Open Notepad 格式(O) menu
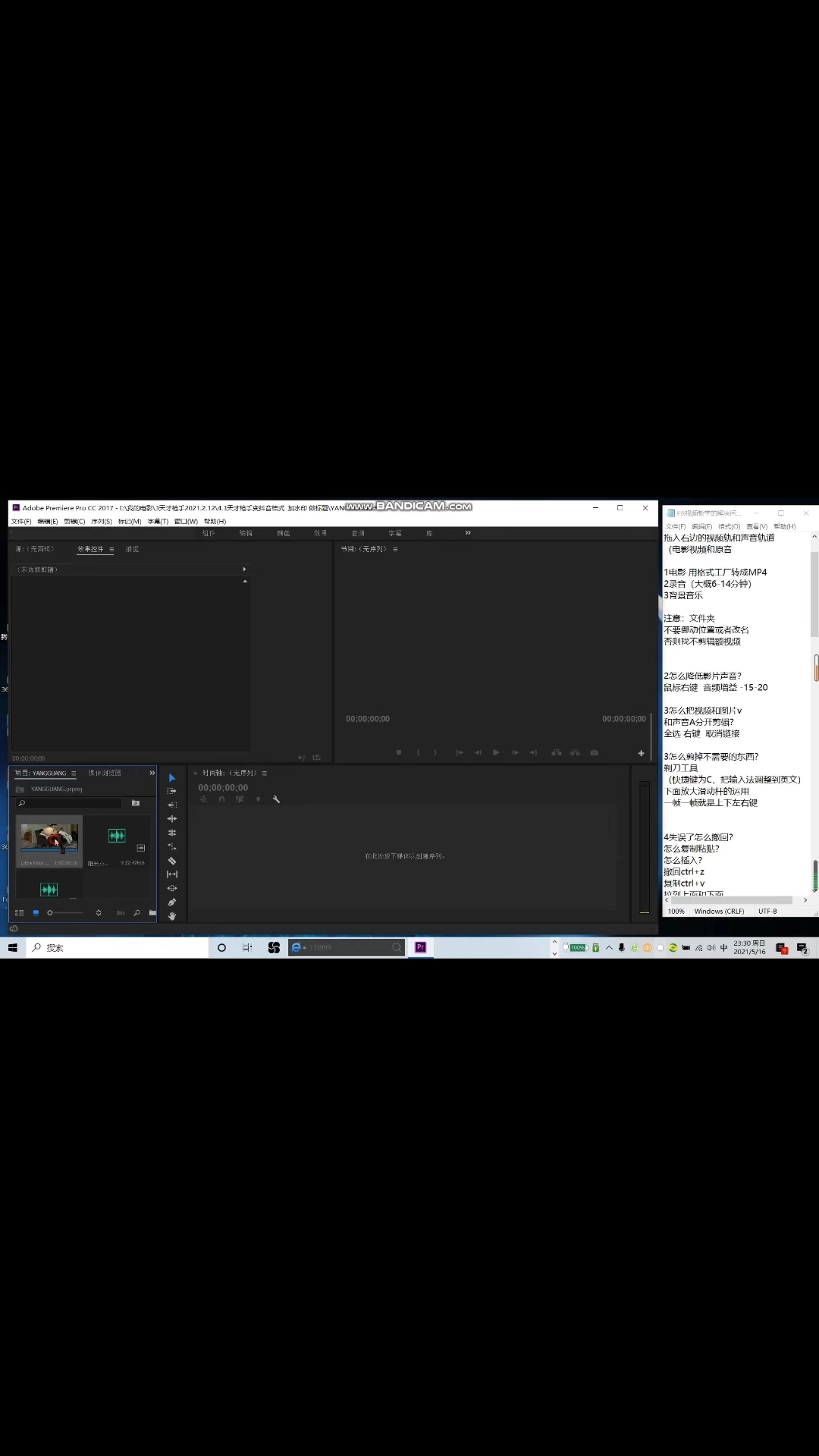The image size is (819, 1456). coord(729,526)
